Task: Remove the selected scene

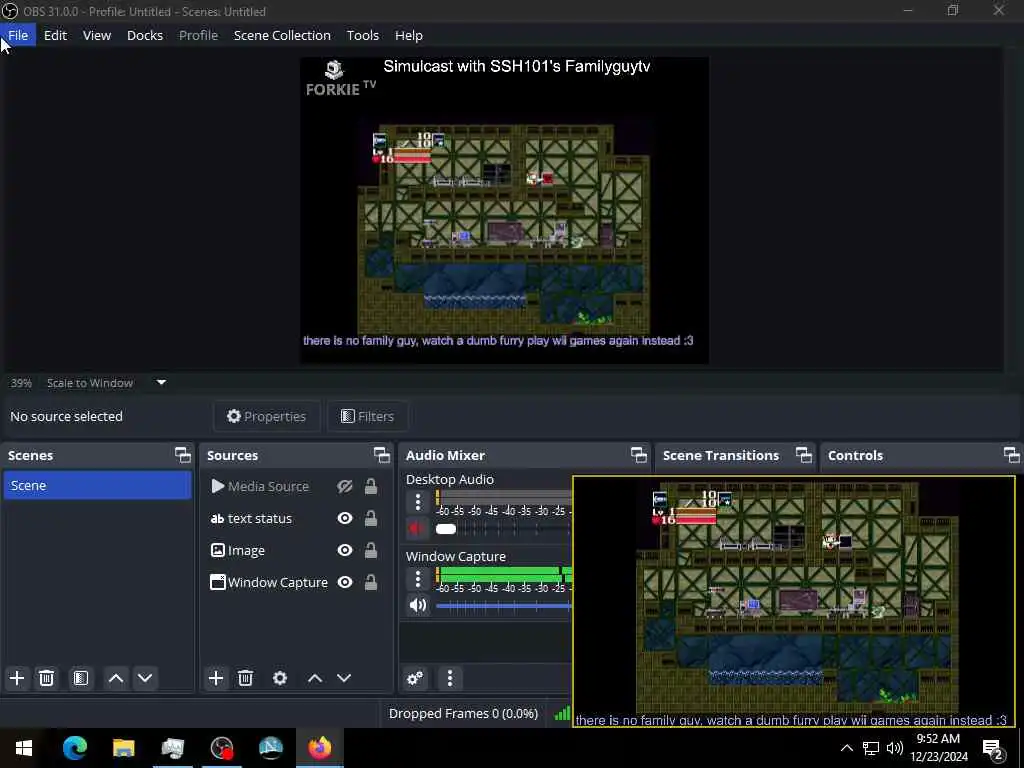Action: pyautogui.click(x=46, y=678)
